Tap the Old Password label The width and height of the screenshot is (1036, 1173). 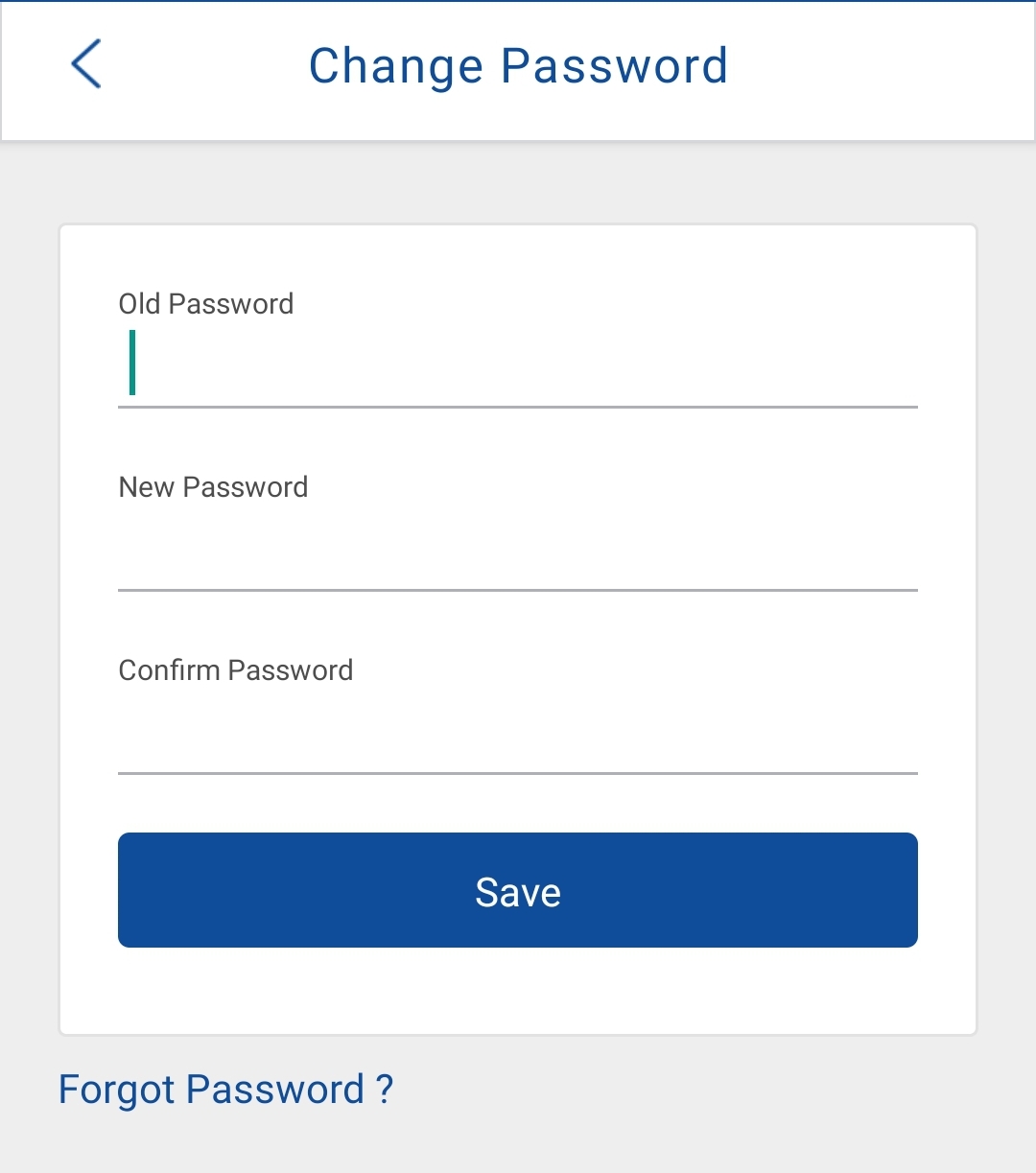206,304
